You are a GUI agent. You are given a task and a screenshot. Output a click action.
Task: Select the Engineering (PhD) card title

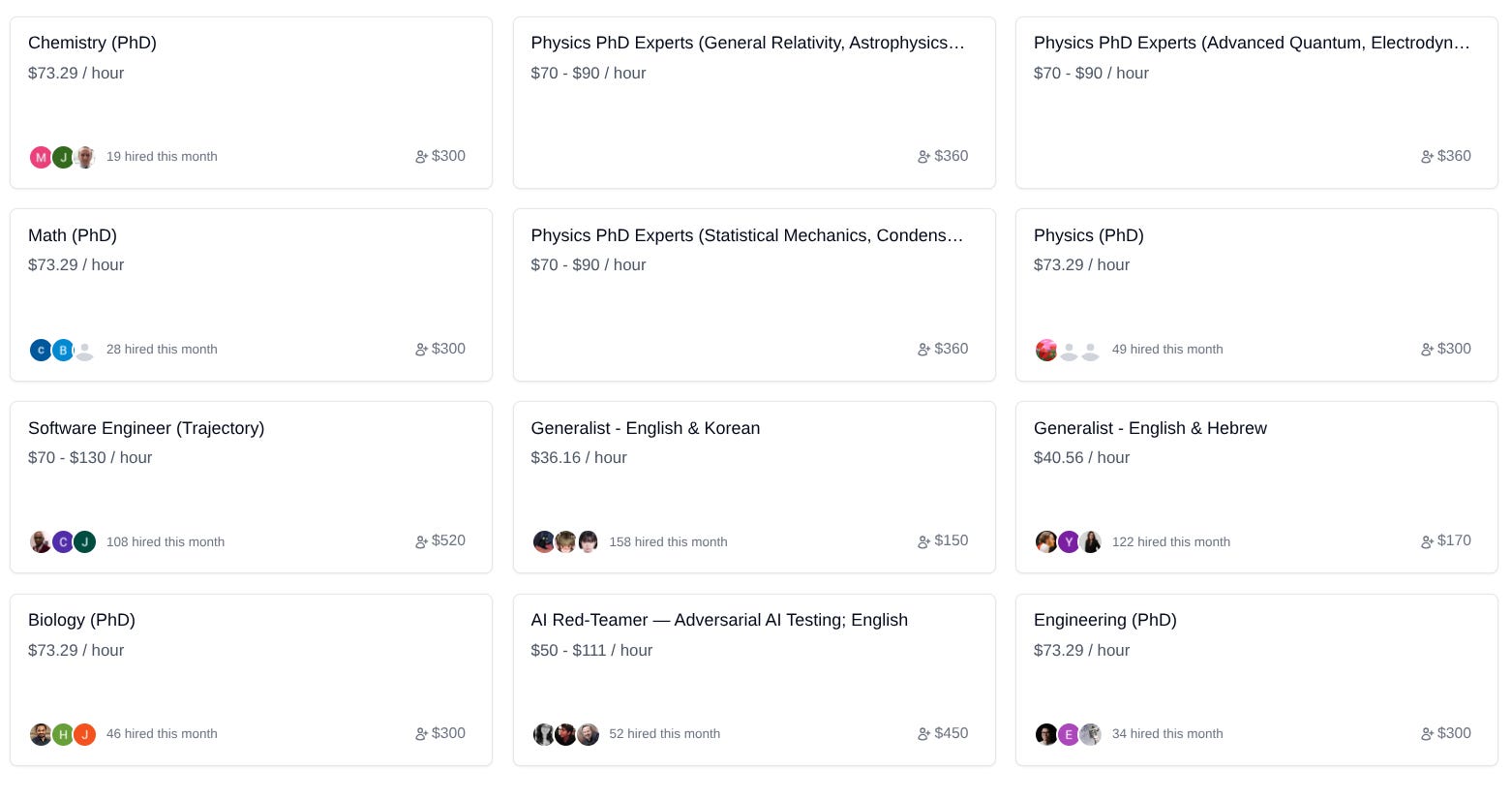coord(1105,620)
